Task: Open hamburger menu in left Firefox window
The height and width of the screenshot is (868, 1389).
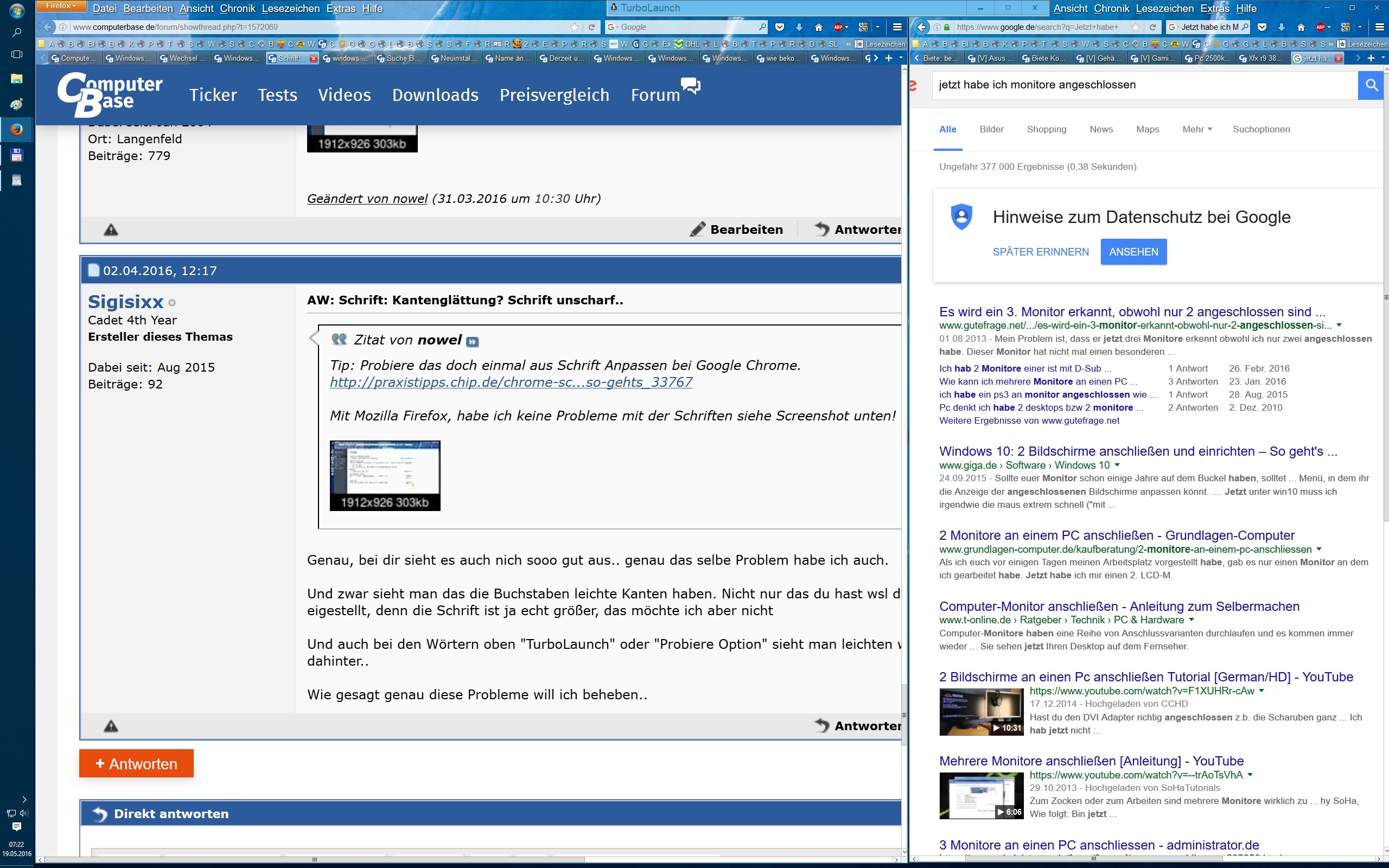Action: click(x=897, y=27)
